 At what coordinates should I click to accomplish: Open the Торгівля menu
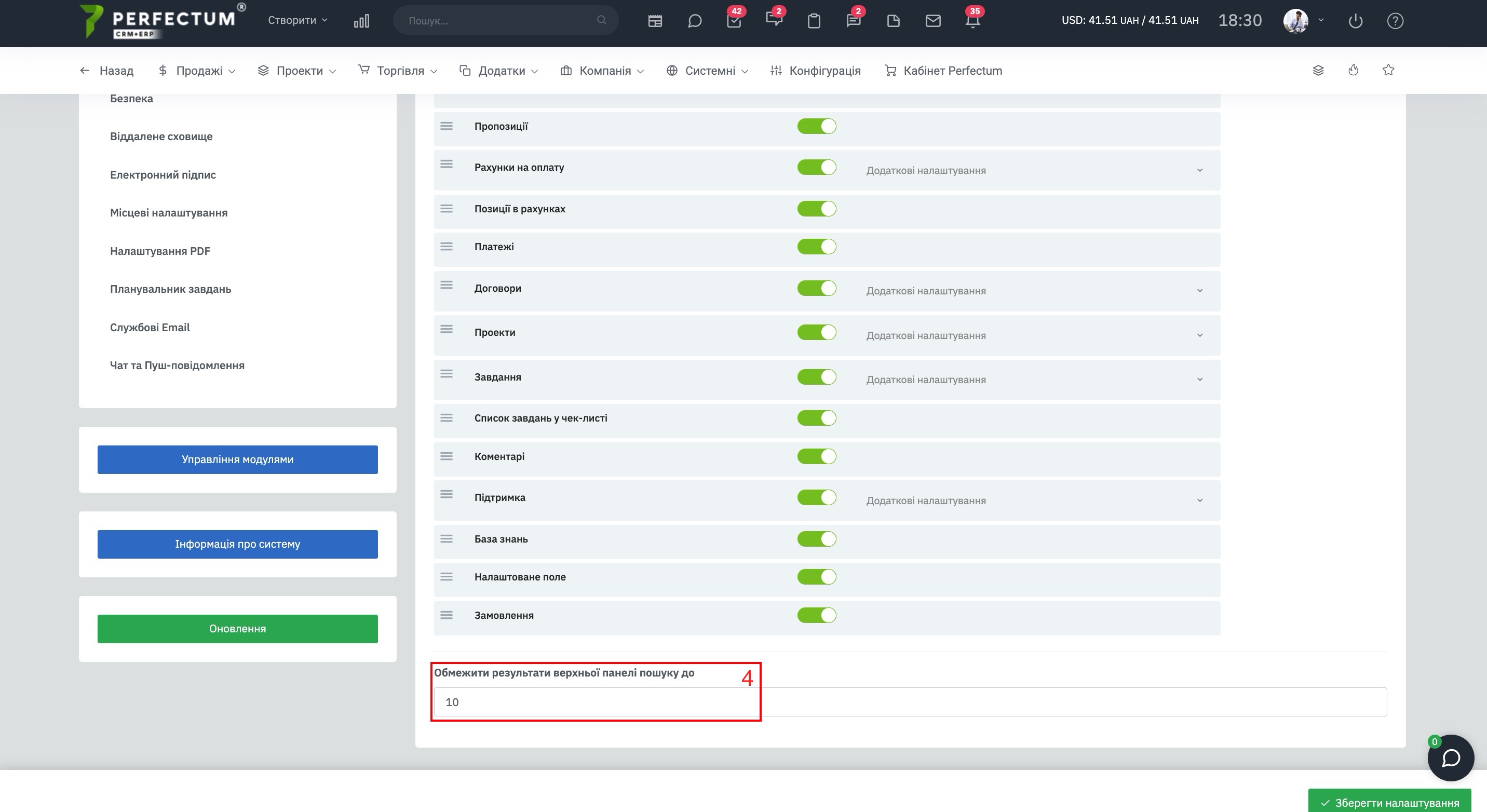[x=398, y=71]
